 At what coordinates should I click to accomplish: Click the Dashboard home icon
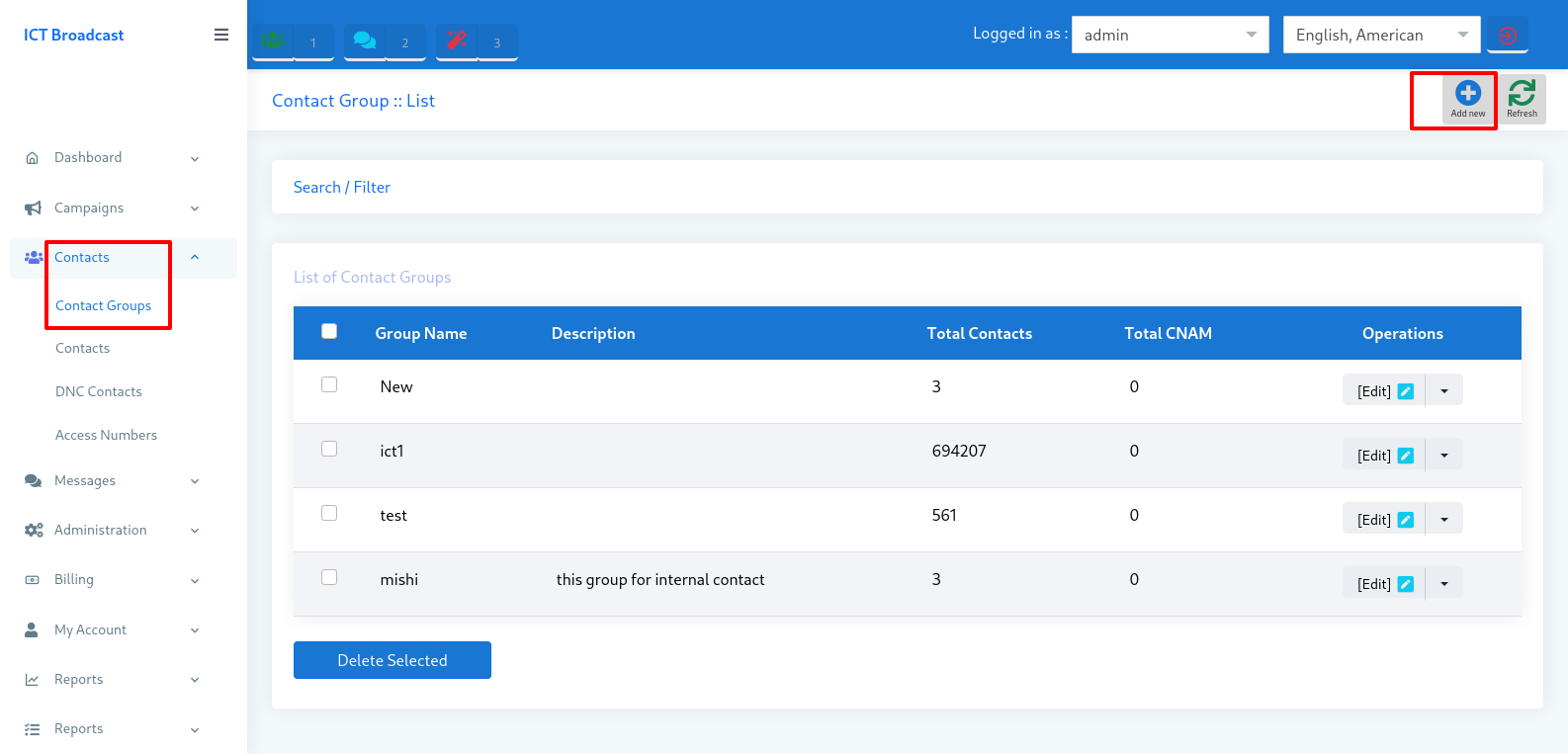(33, 158)
